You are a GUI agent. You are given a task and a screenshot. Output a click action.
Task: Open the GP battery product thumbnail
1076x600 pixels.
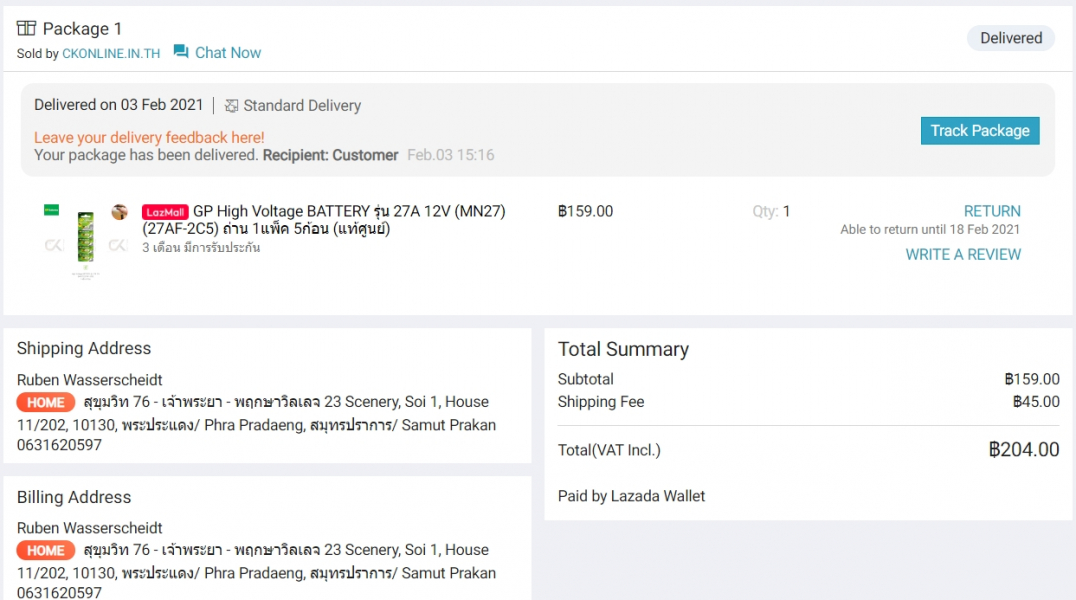[x=86, y=240]
